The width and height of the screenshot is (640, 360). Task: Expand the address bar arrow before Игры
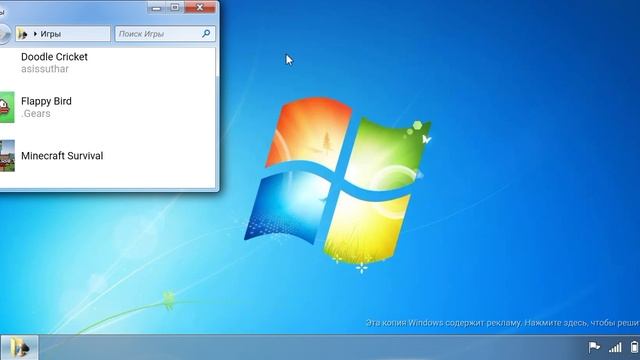(35, 34)
